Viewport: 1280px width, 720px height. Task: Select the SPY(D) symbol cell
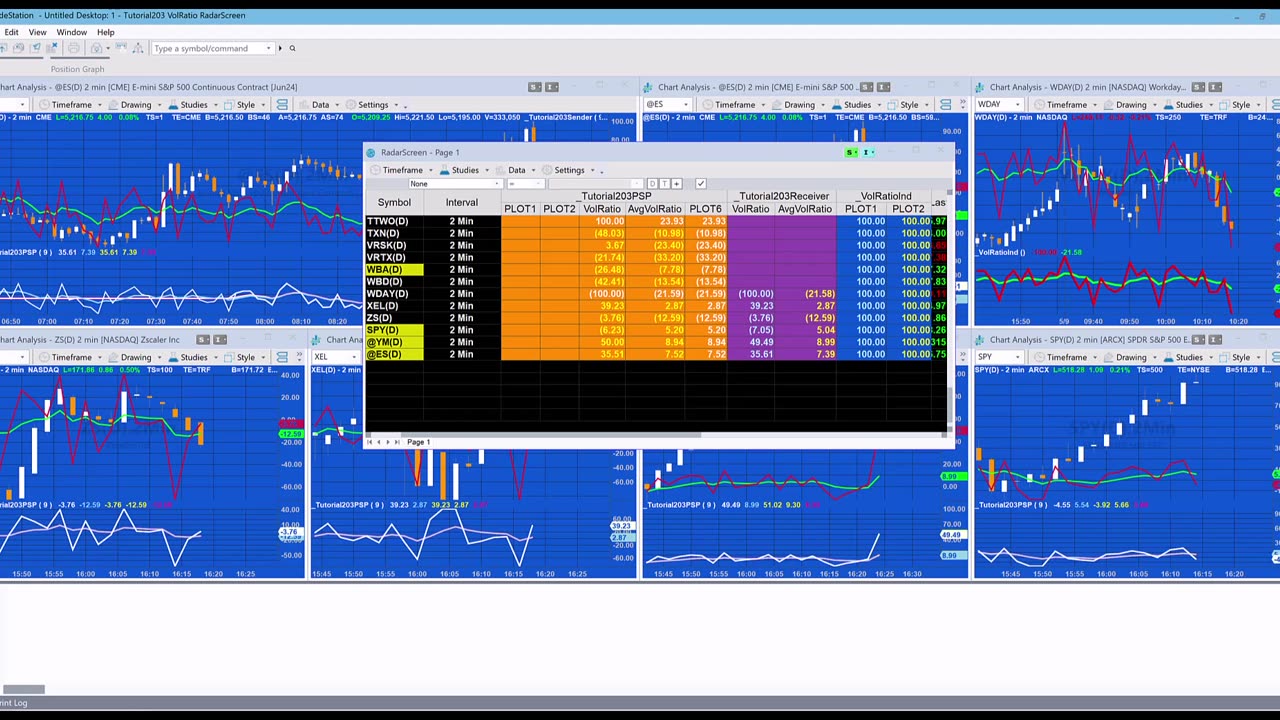pos(394,330)
